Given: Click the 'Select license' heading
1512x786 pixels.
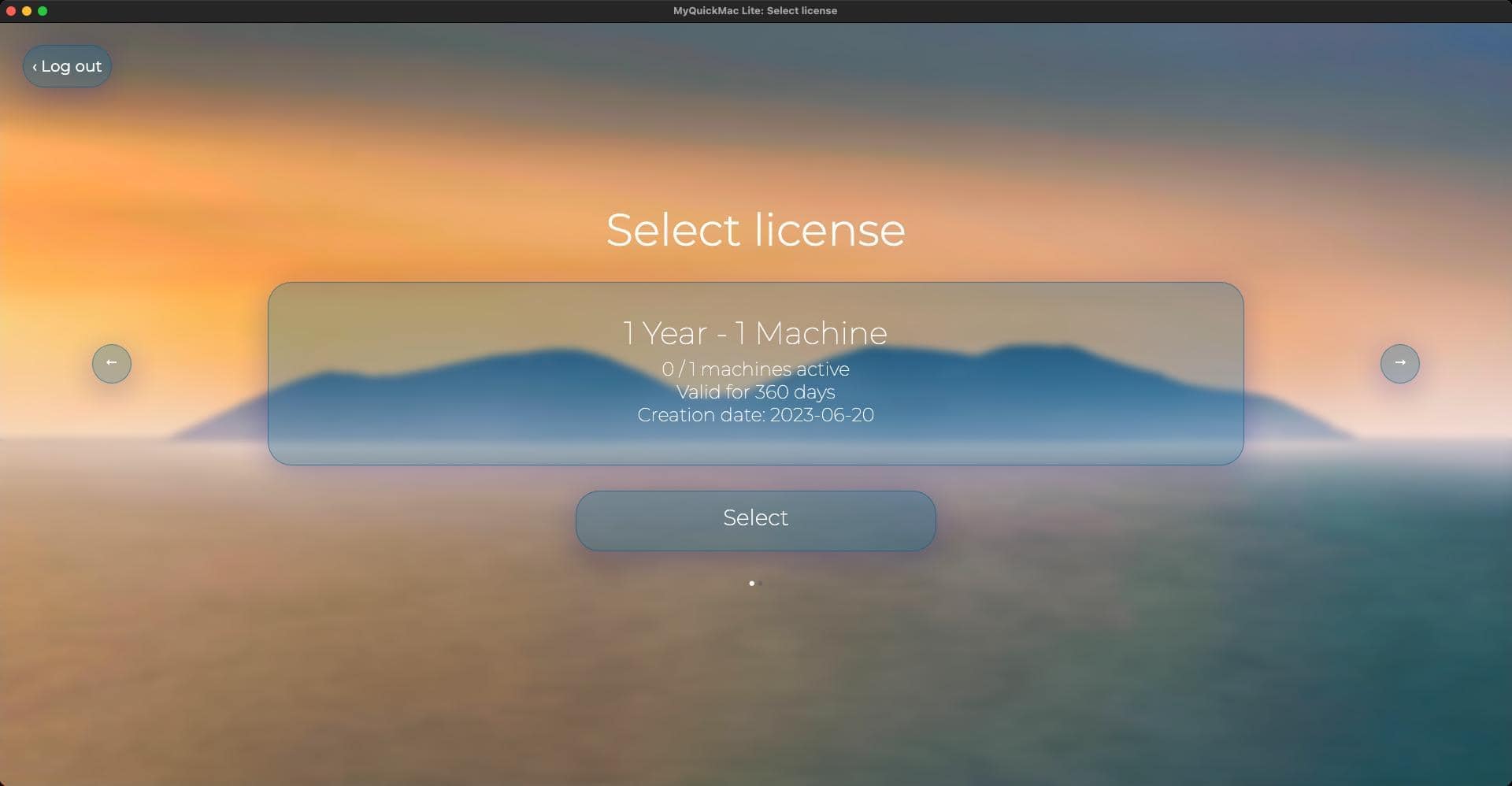Looking at the screenshot, I should [755, 230].
